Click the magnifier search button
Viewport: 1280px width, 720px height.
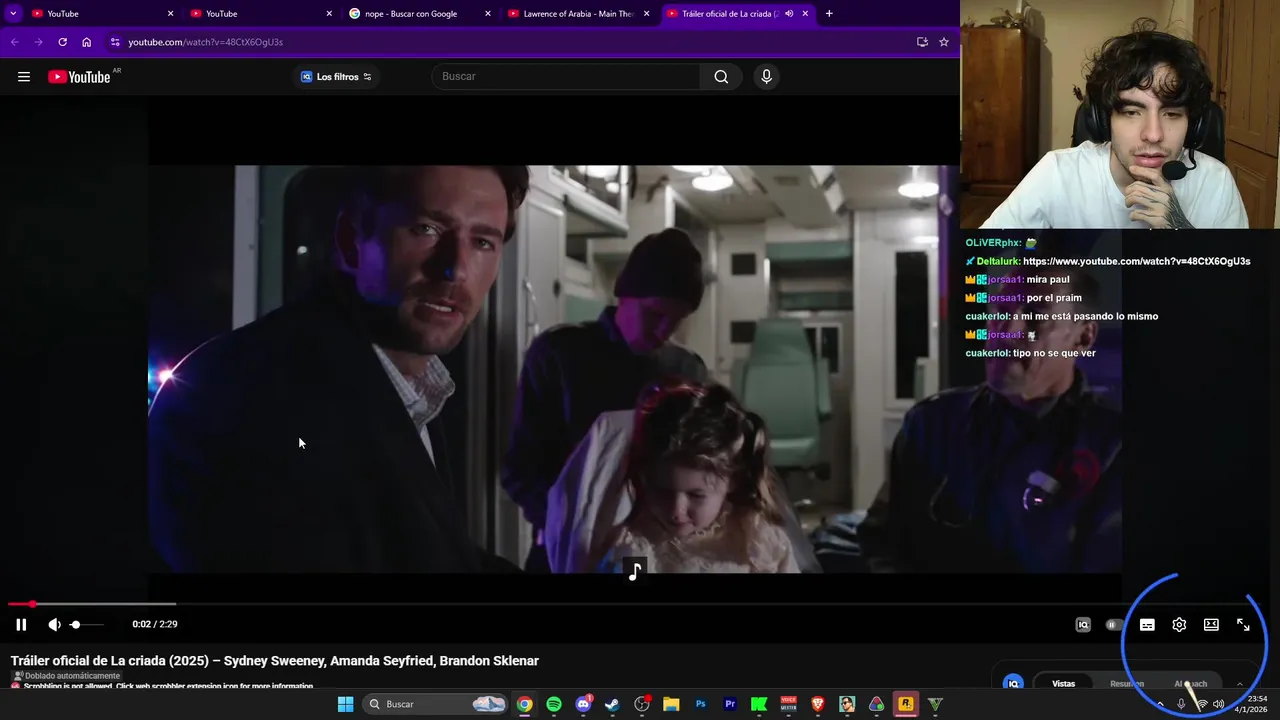721,77
